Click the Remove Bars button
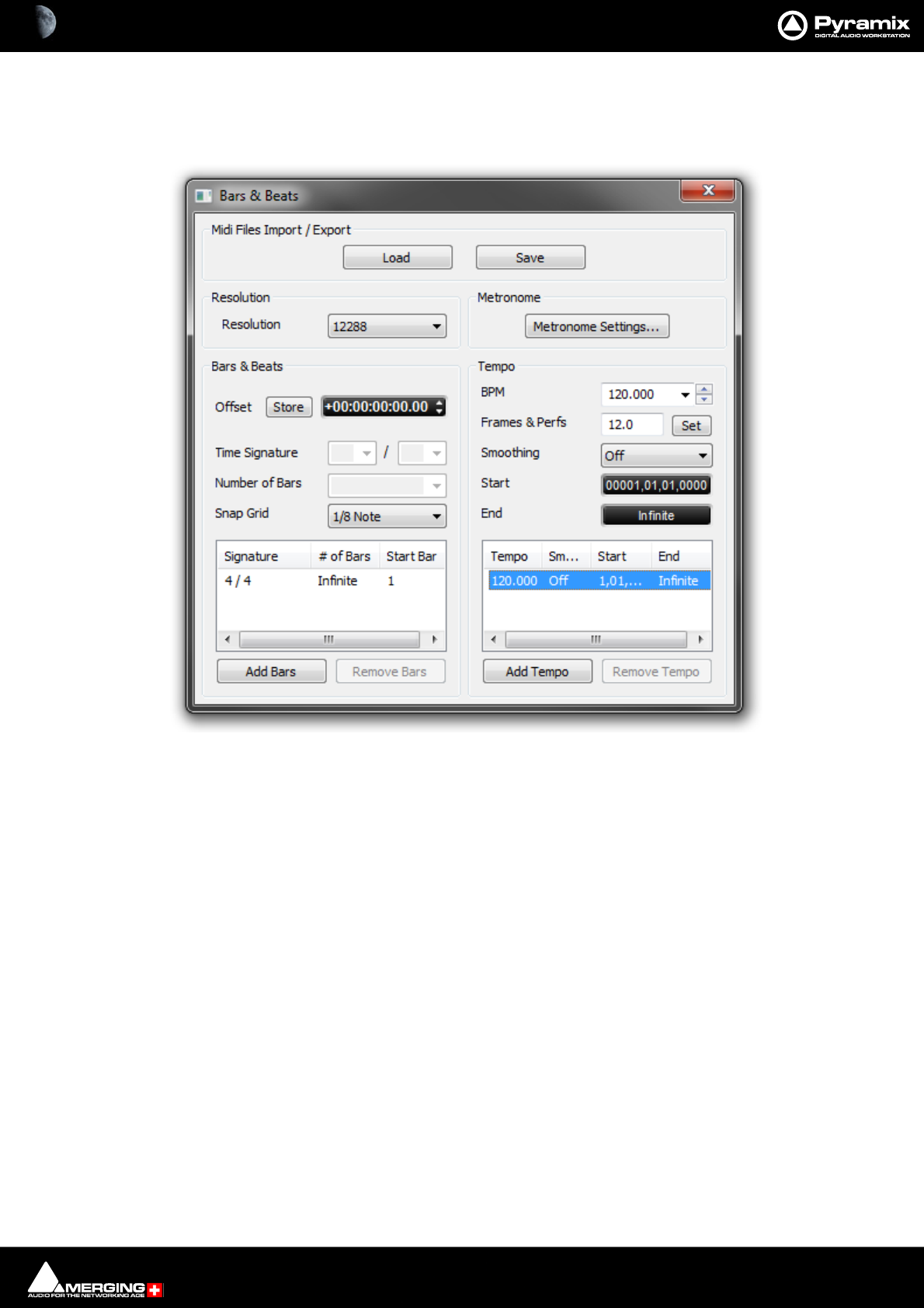924x1308 pixels. [391, 671]
